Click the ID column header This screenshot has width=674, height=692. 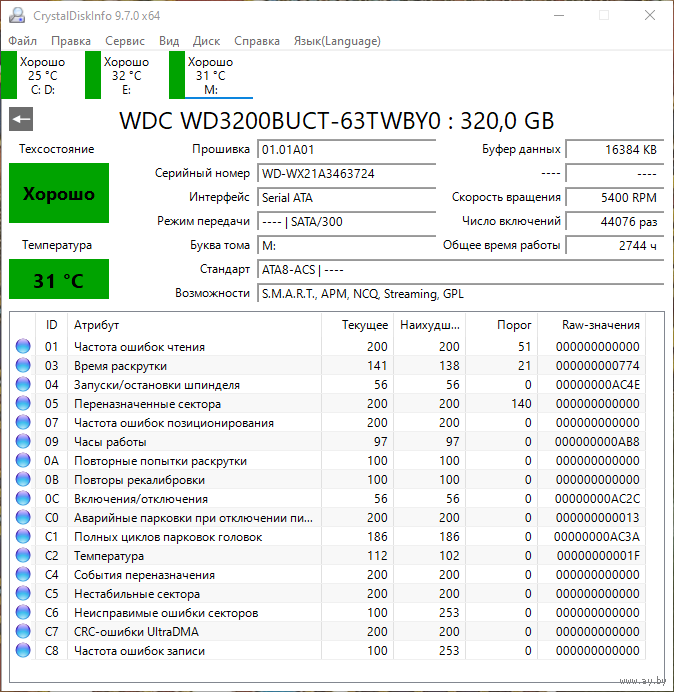51,325
